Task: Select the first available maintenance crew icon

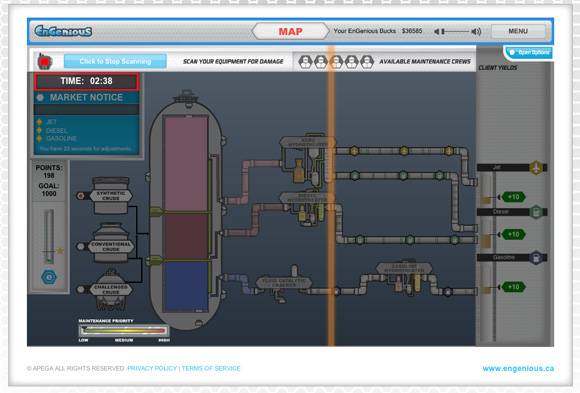Action: tap(305, 62)
